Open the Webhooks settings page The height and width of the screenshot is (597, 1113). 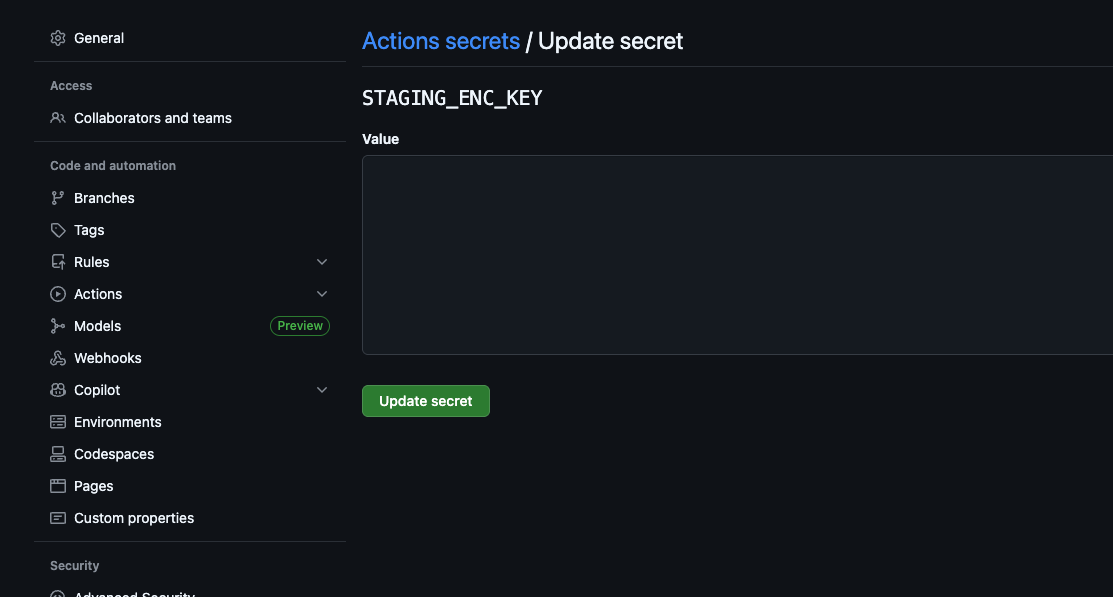pos(108,358)
